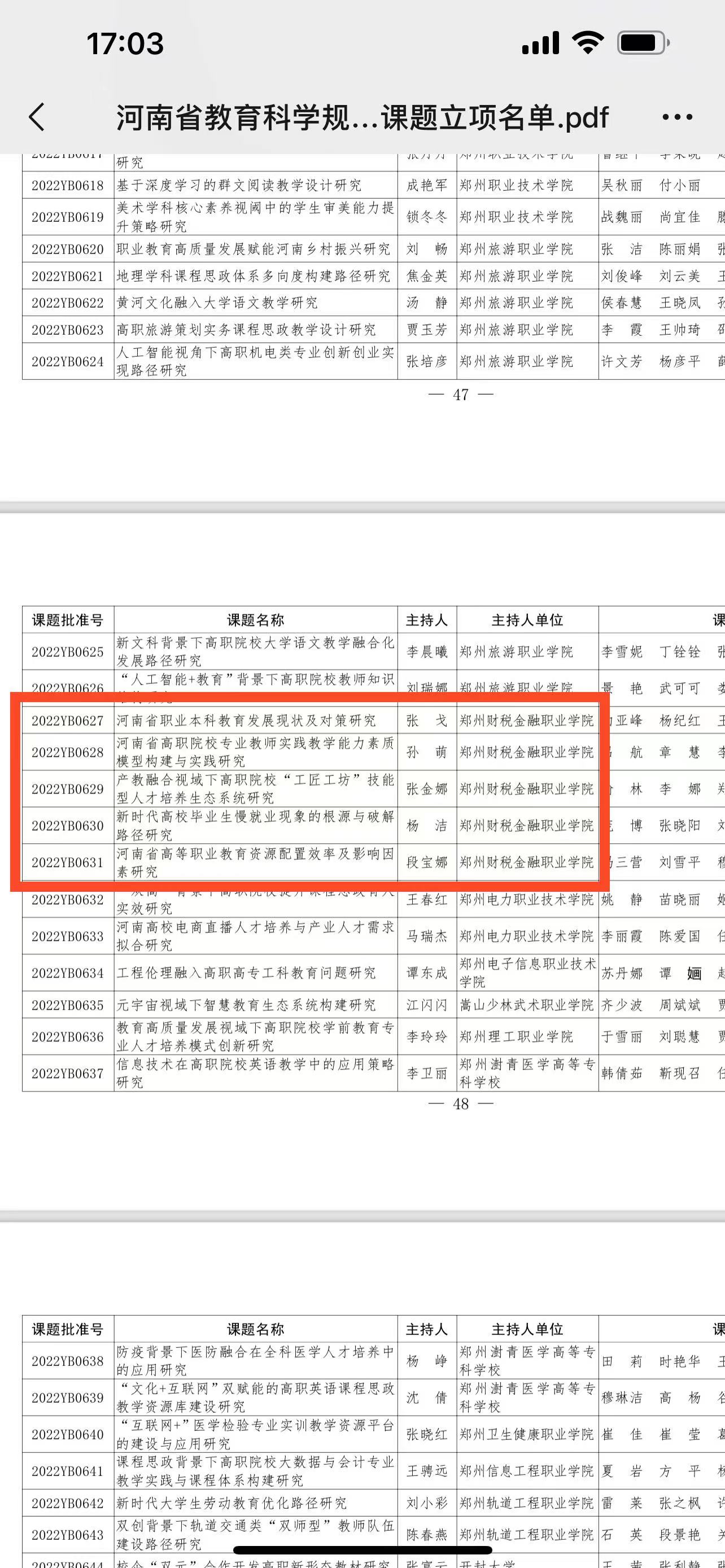Tap the PDF title in header

(362, 117)
